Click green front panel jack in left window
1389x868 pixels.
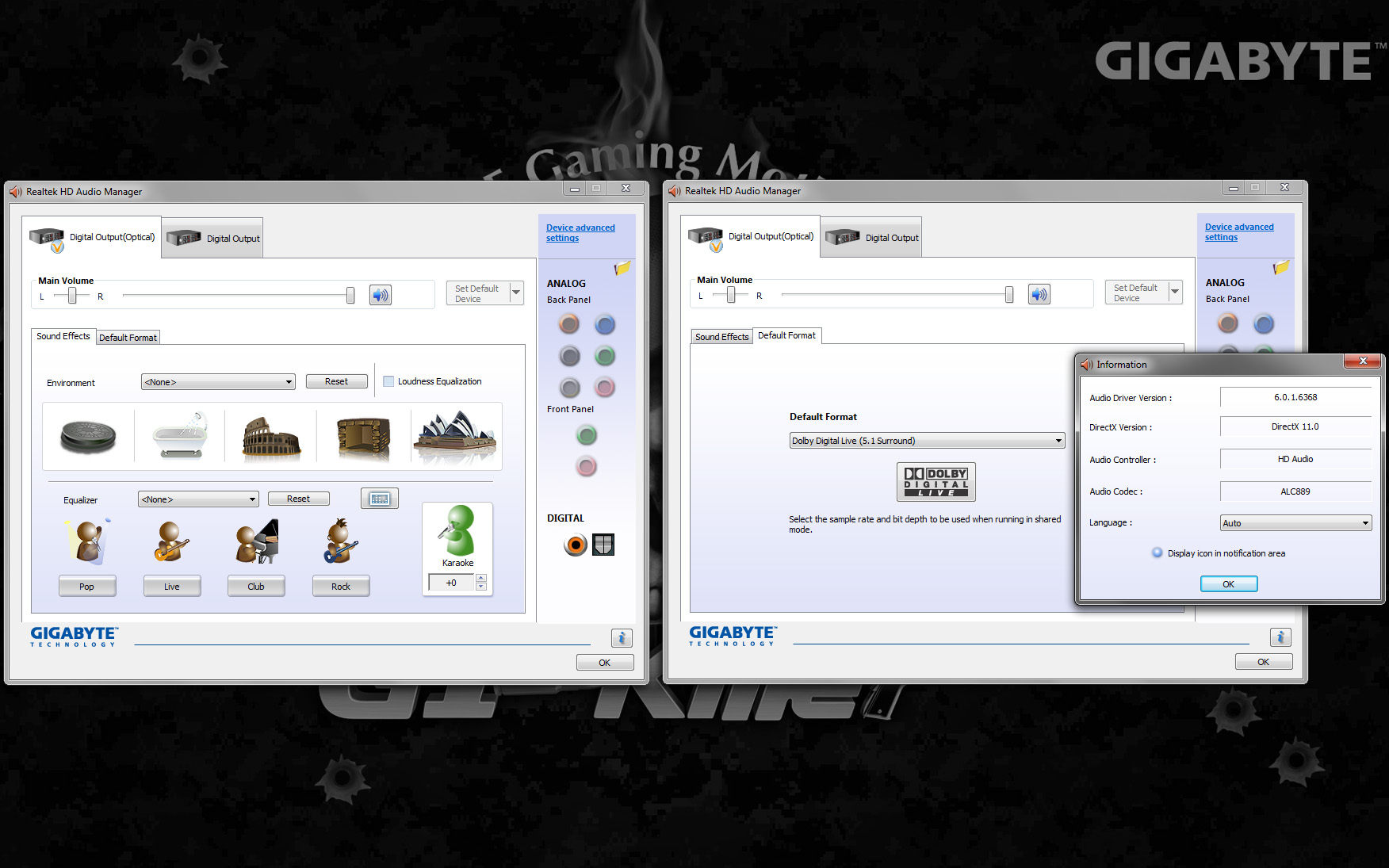coord(587,435)
